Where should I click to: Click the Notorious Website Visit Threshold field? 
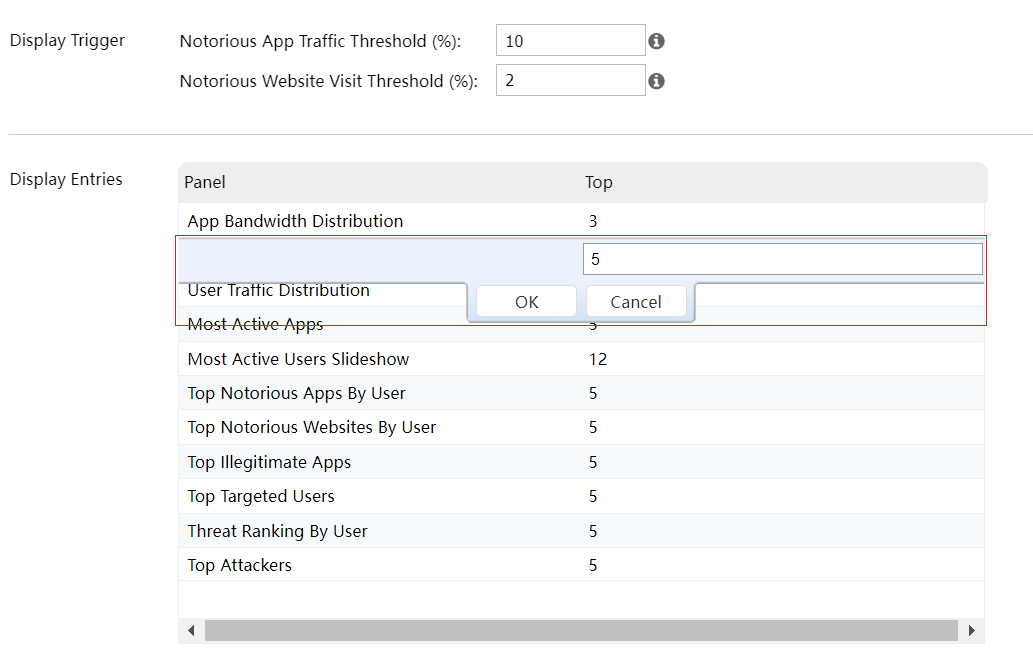coord(570,81)
